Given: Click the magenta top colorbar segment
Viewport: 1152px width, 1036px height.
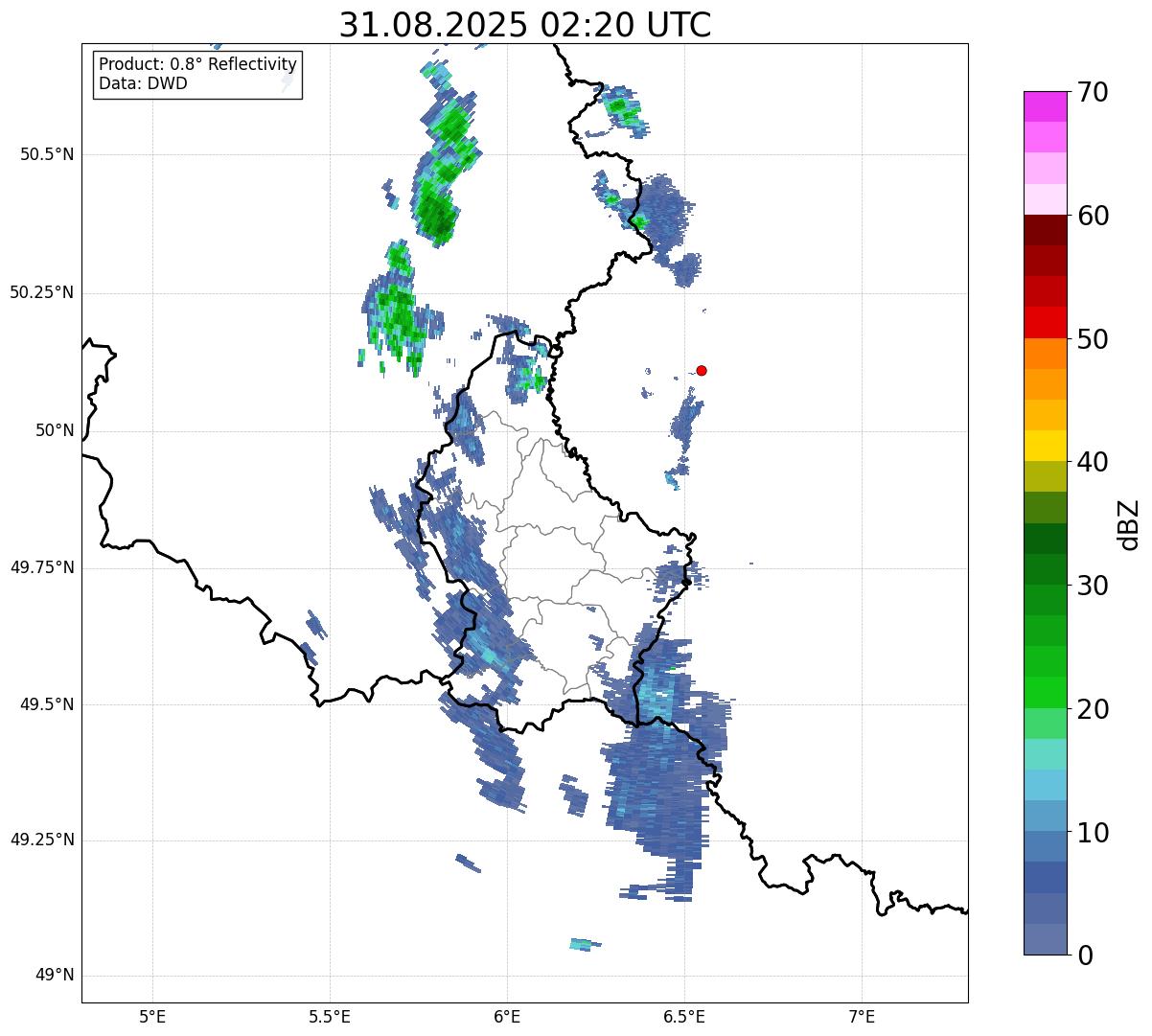Looking at the screenshot, I should point(1046,106).
